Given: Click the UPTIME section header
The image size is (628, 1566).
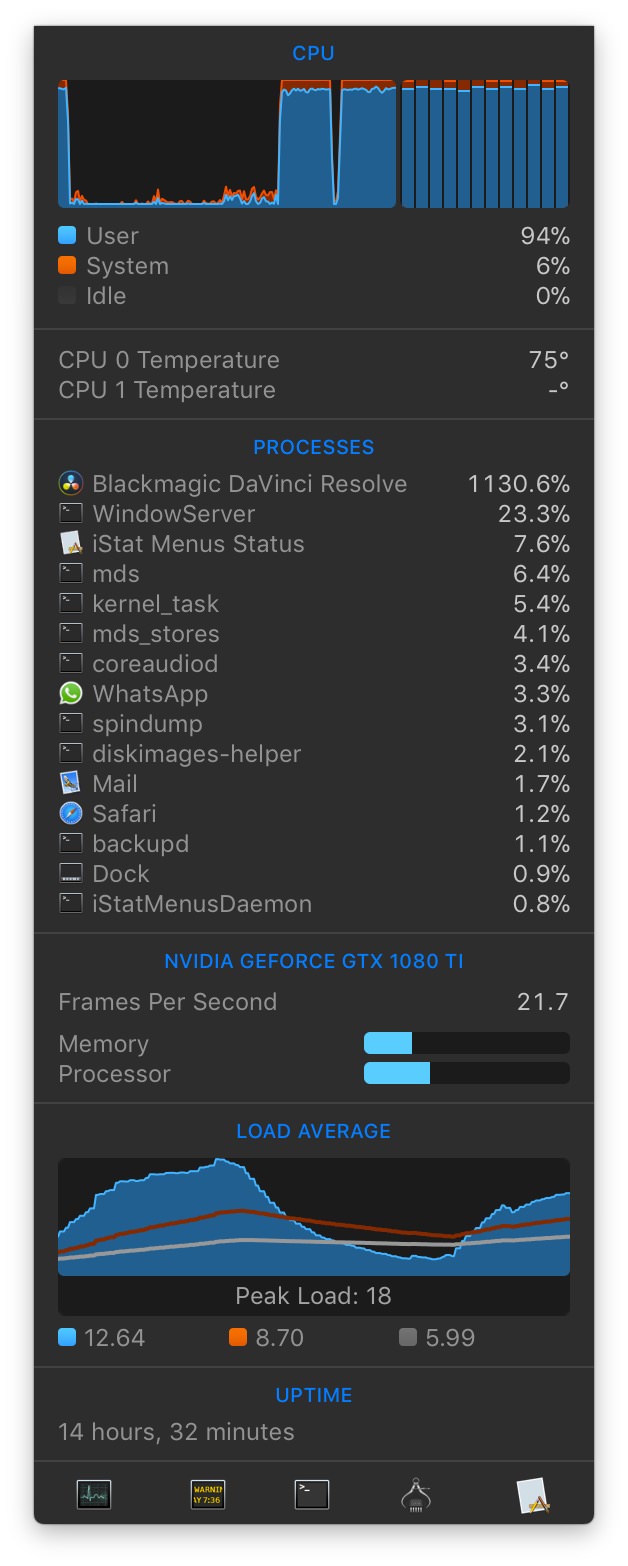Looking at the screenshot, I should coord(313,1395).
